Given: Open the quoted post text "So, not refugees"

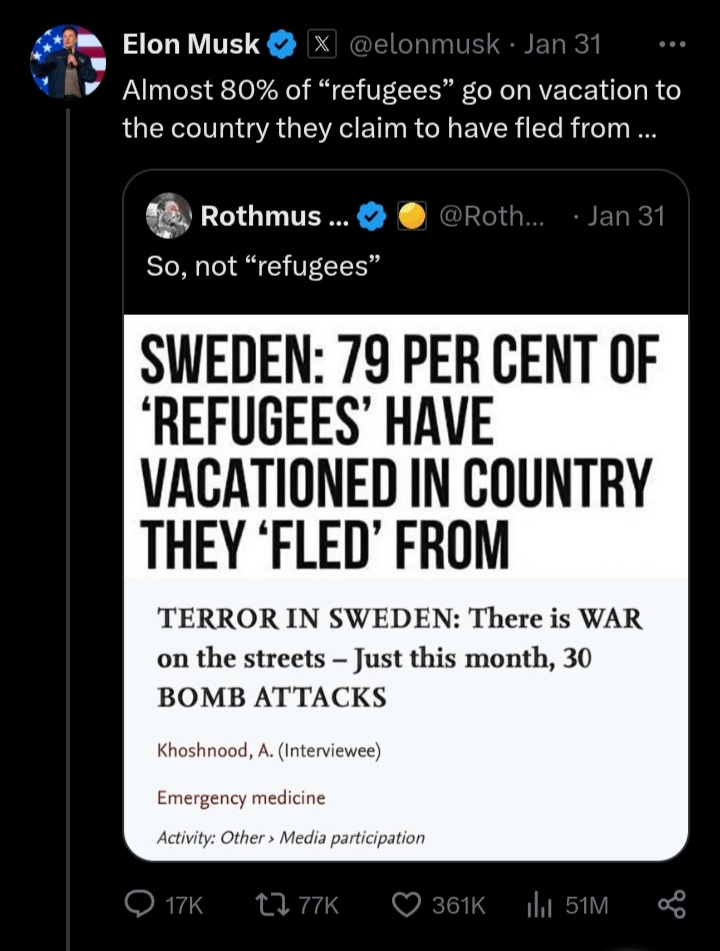Looking at the screenshot, I should coord(265,267).
